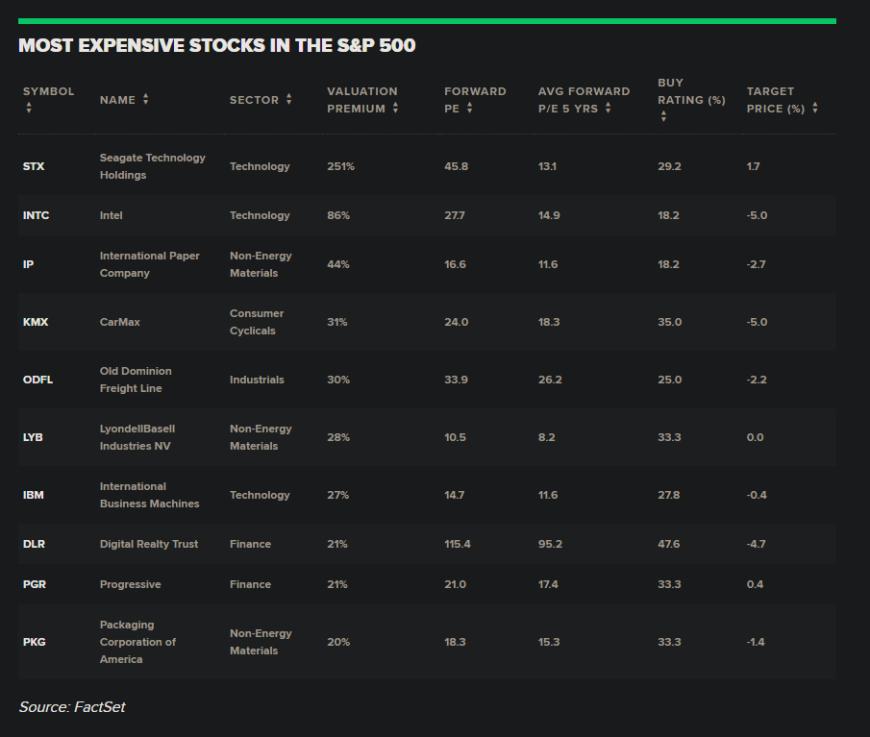Select the IBM ticker symbol
The width and height of the screenshot is (870, 737).
pos(33,495)
